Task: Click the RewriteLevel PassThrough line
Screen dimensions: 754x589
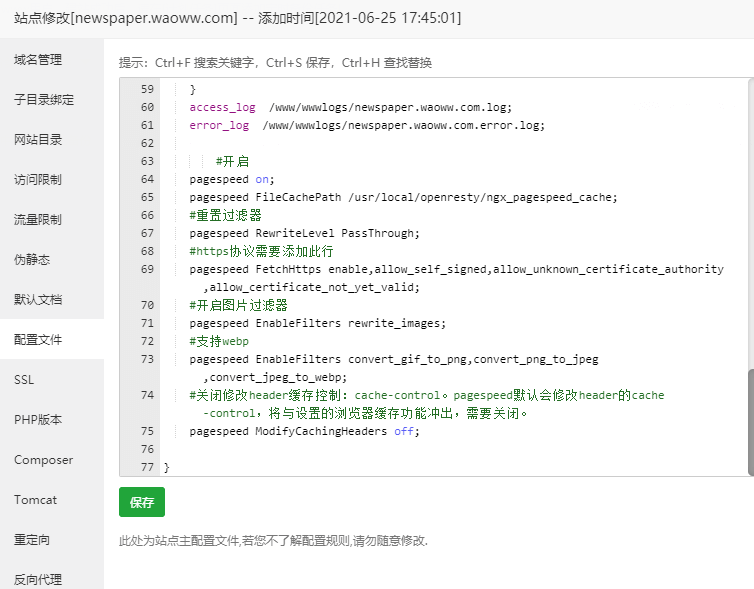Action: tap(304, 233)
